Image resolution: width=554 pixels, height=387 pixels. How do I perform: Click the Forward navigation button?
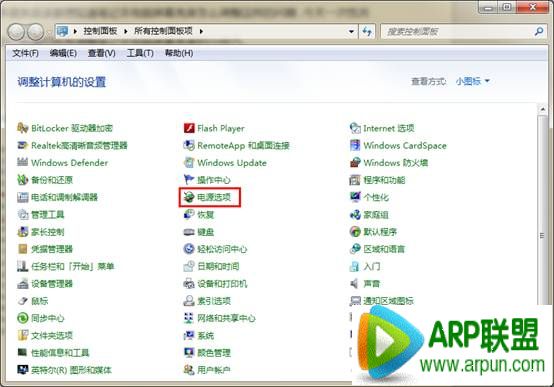click(x=36, y=32)
